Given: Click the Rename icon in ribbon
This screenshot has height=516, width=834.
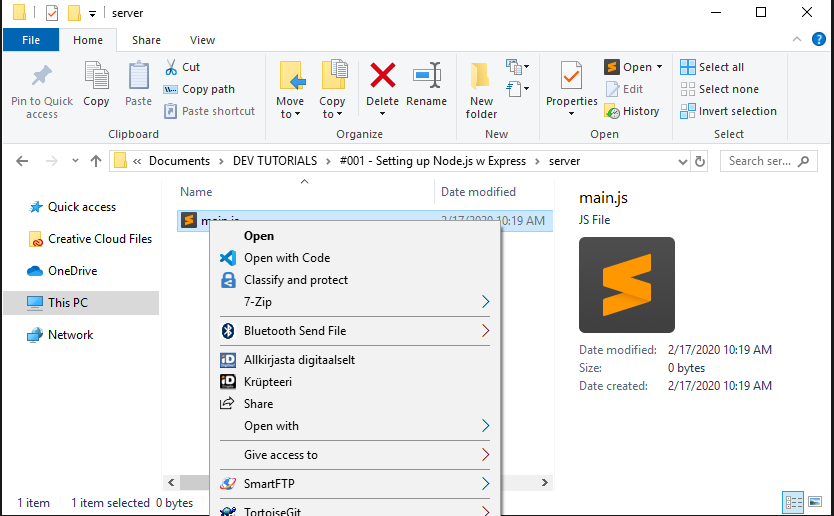Looking at the screenshot, I should click(x=426, y=76).
